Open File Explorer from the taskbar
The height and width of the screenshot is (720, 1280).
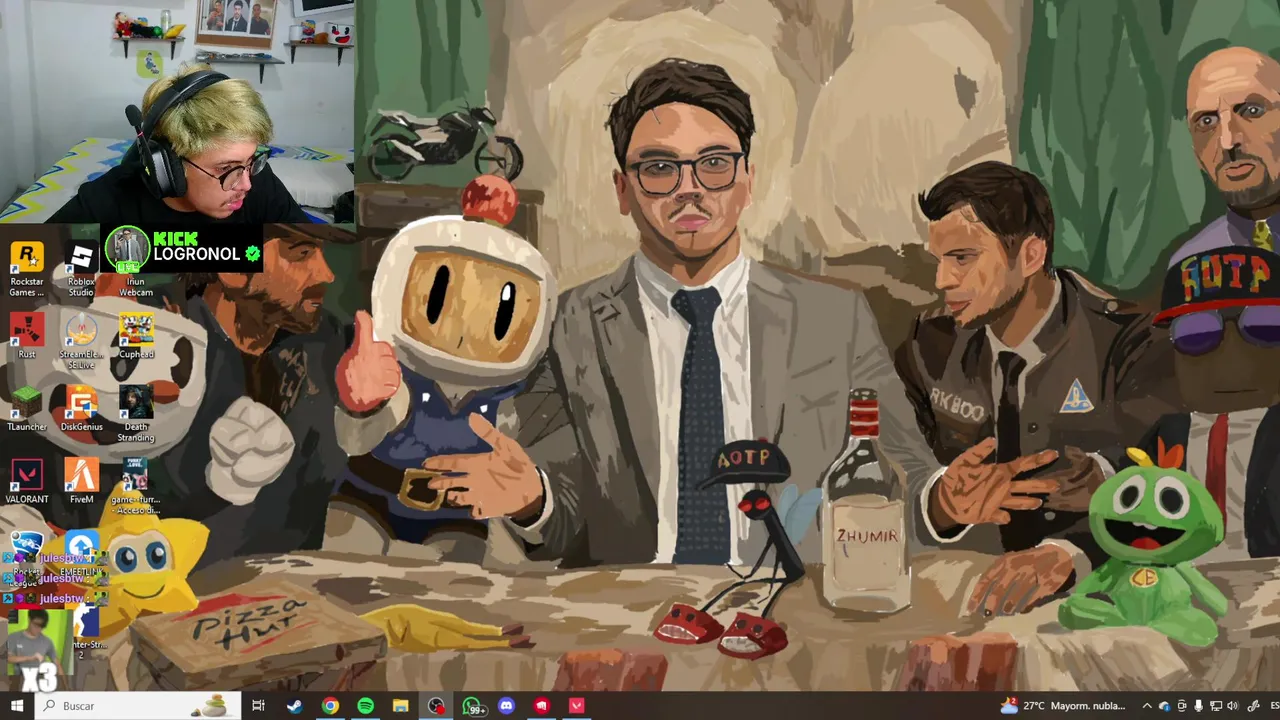[x=400, y=706]
